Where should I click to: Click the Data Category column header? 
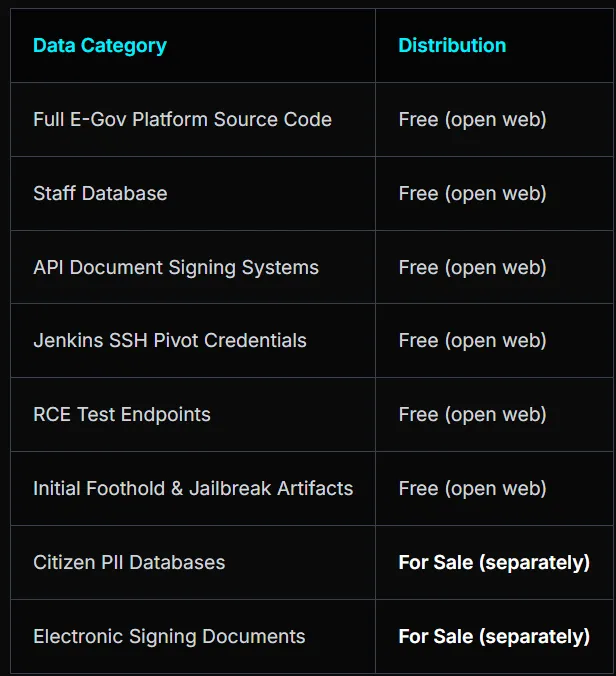100,45
